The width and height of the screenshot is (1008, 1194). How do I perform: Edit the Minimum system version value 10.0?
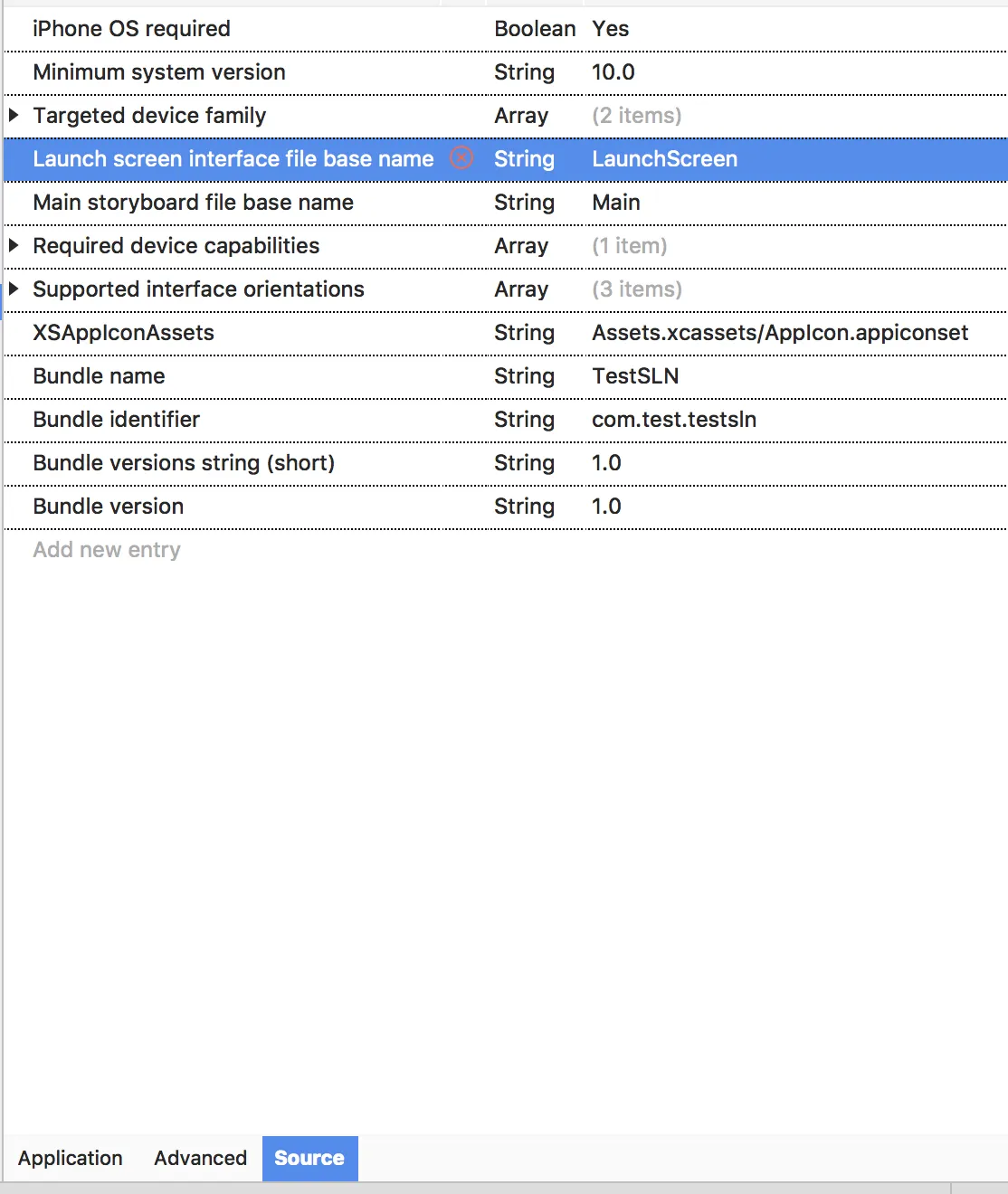613,72
